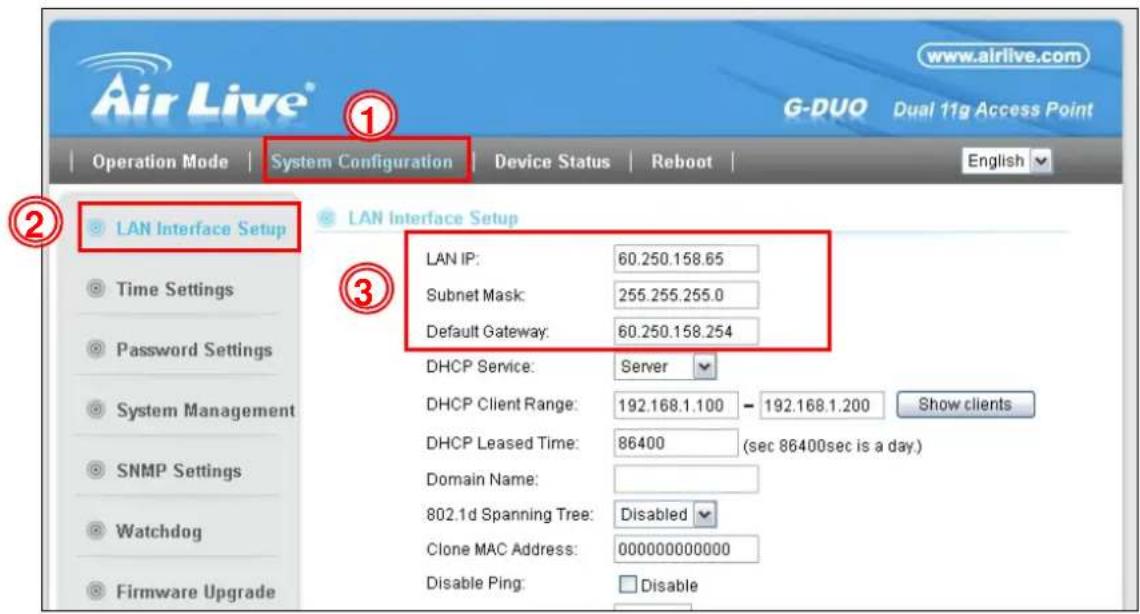
Task: Focus the empty Domain Name field
Action: (686, 479)
